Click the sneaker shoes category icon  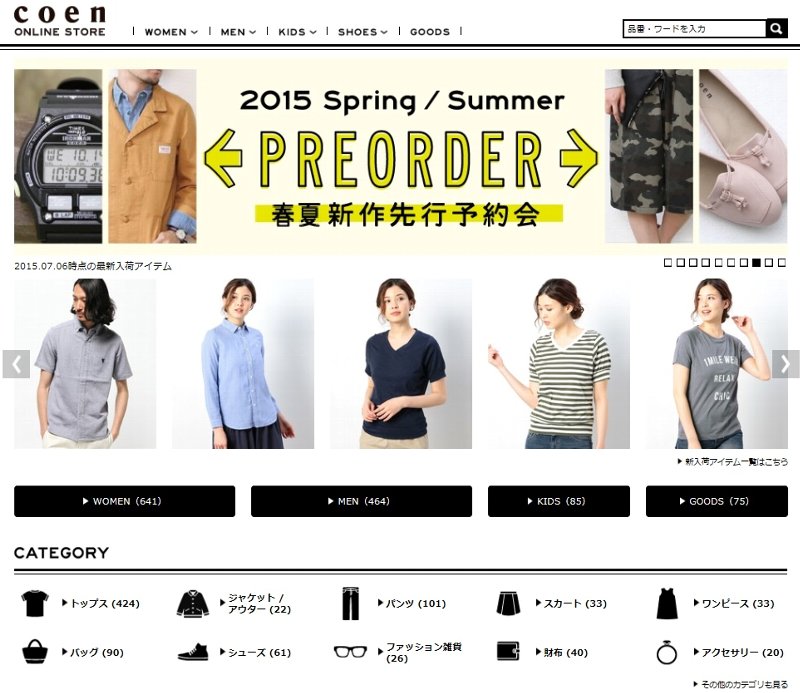193,652
